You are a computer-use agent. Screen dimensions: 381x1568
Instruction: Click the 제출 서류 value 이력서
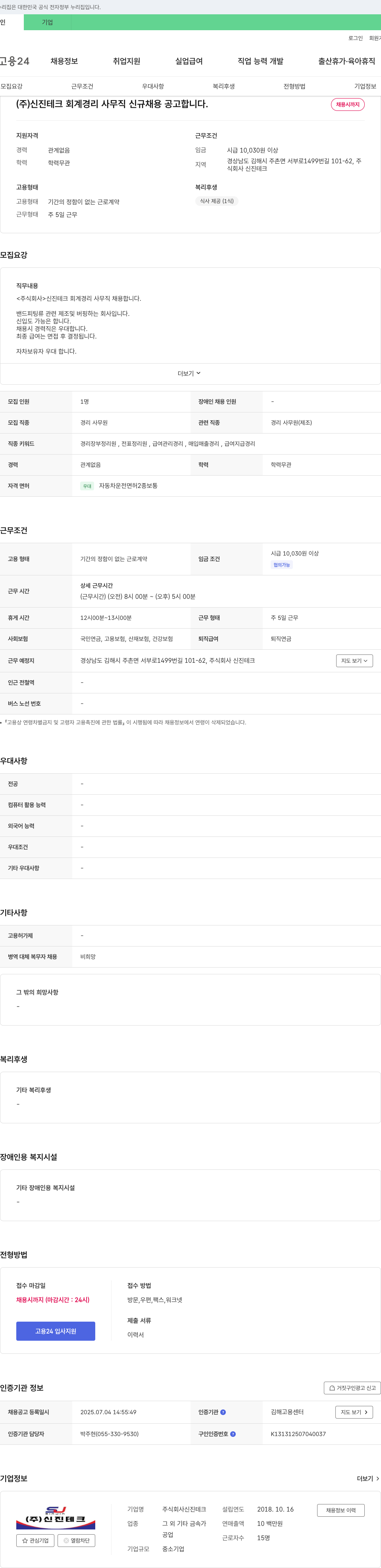coord(135,1334)
